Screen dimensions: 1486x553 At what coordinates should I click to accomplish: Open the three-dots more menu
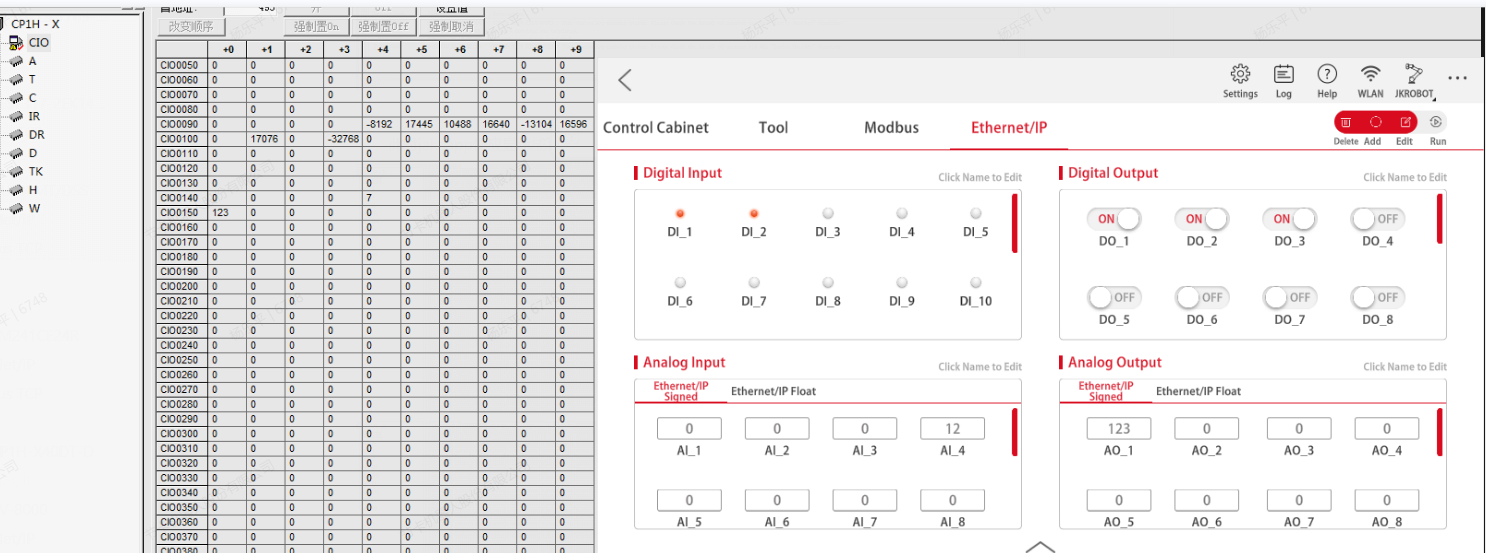pos(1457,78)
